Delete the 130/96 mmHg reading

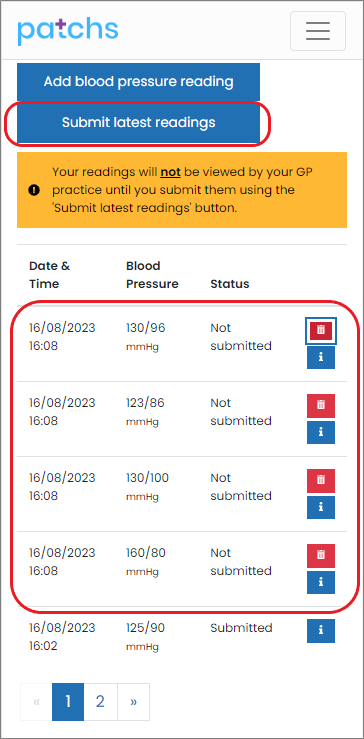[x=321, y=330]
